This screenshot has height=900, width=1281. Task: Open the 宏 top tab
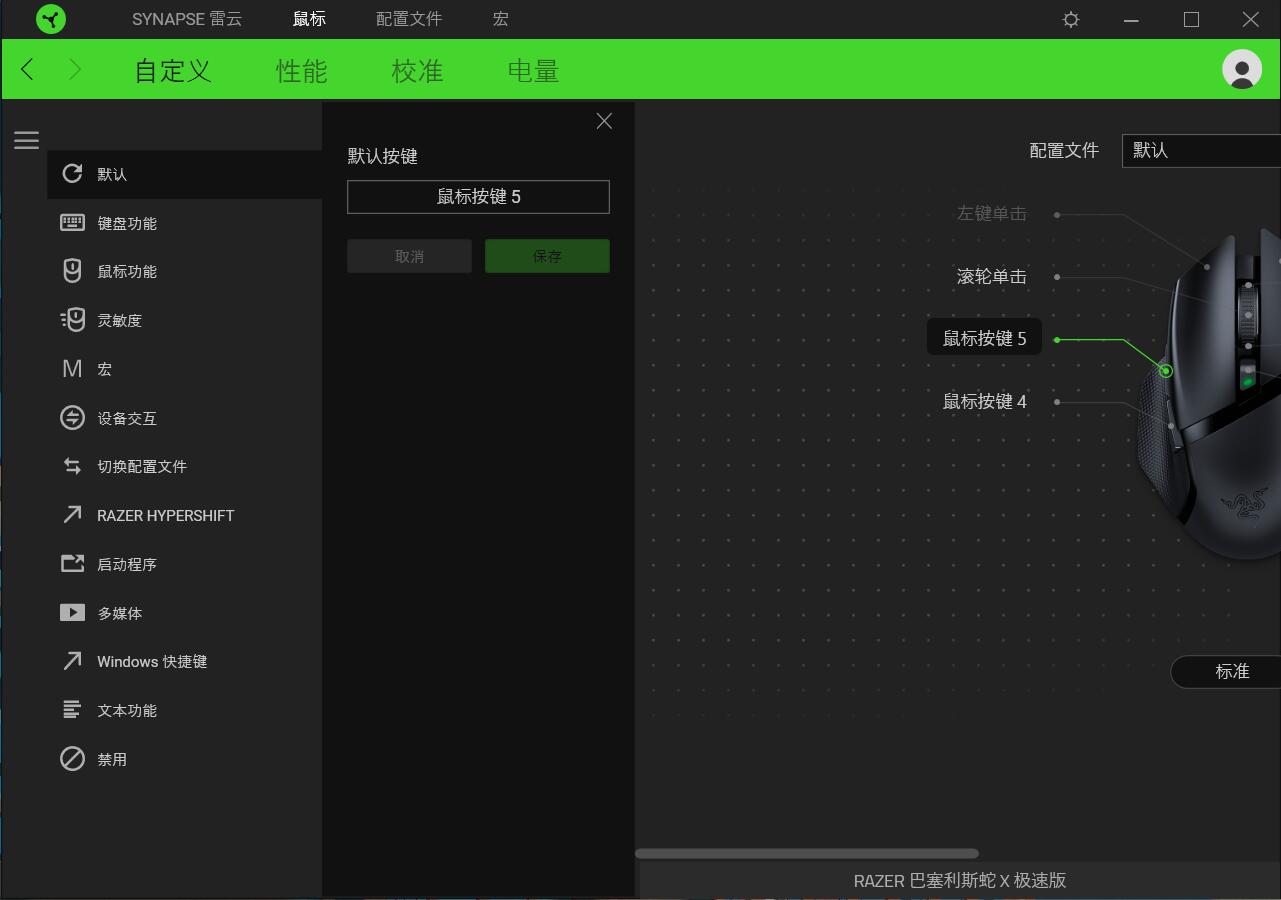(501, 19)
